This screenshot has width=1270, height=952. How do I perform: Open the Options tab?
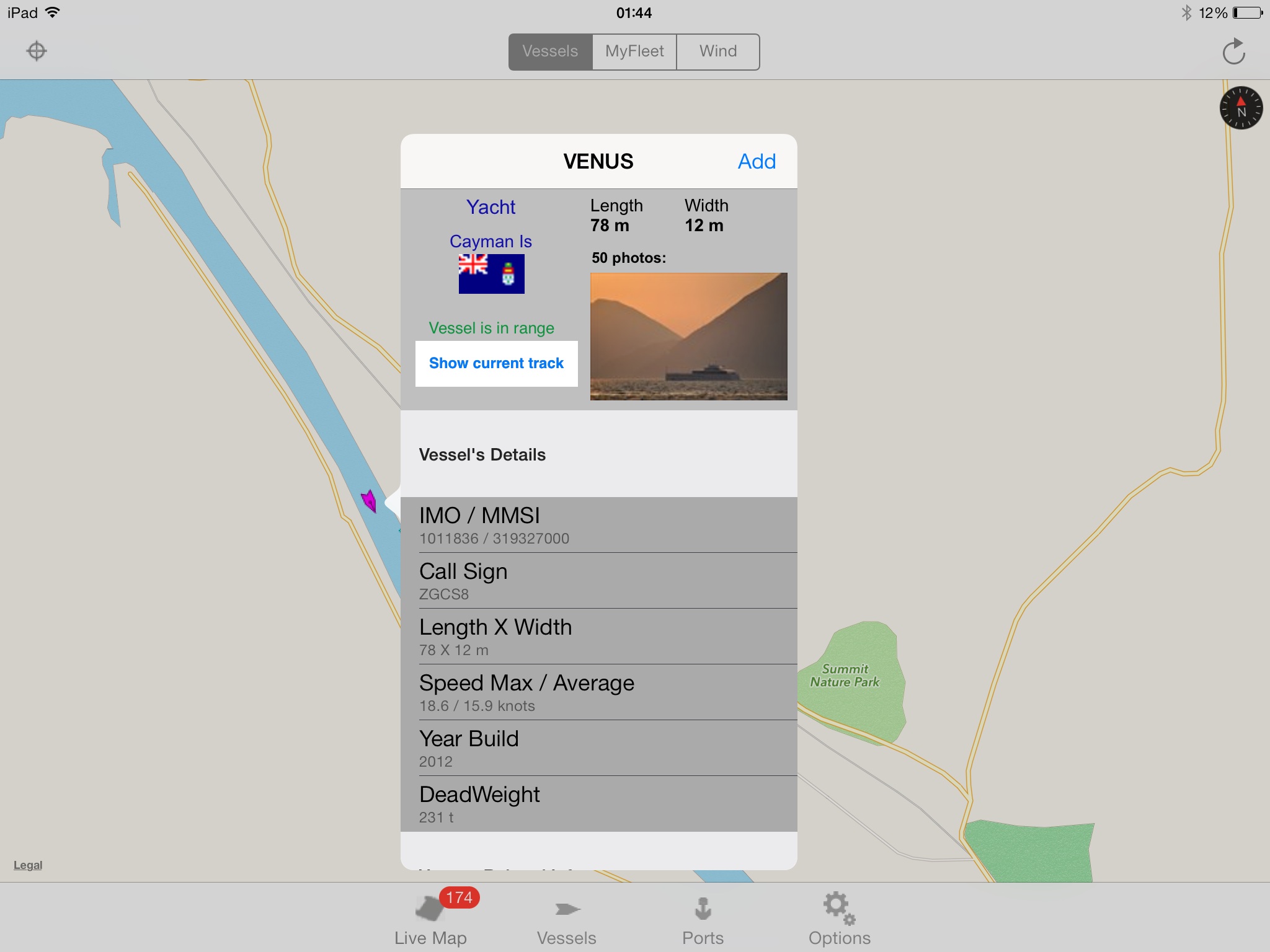[839, 919]
